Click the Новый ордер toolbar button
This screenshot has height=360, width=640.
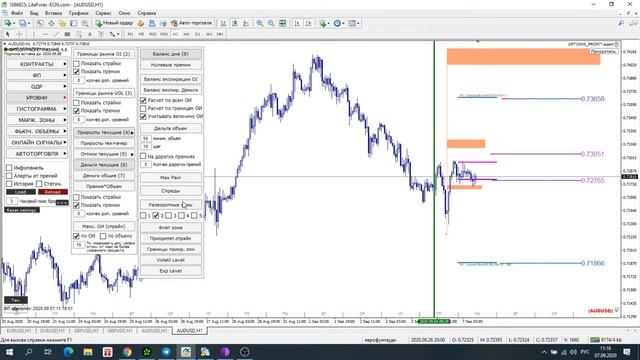pyautogui.click(x=114, y=23)
